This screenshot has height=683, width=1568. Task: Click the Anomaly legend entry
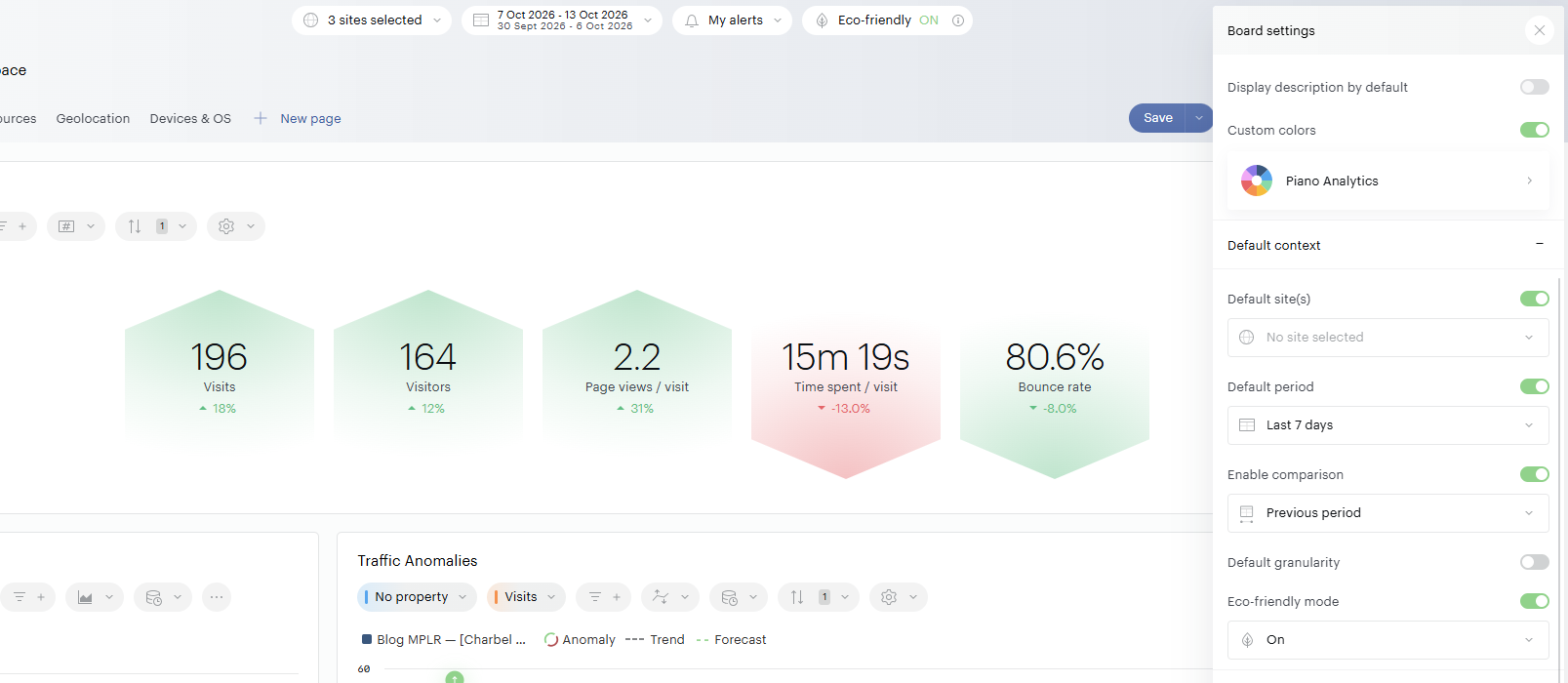pos(580,640)
